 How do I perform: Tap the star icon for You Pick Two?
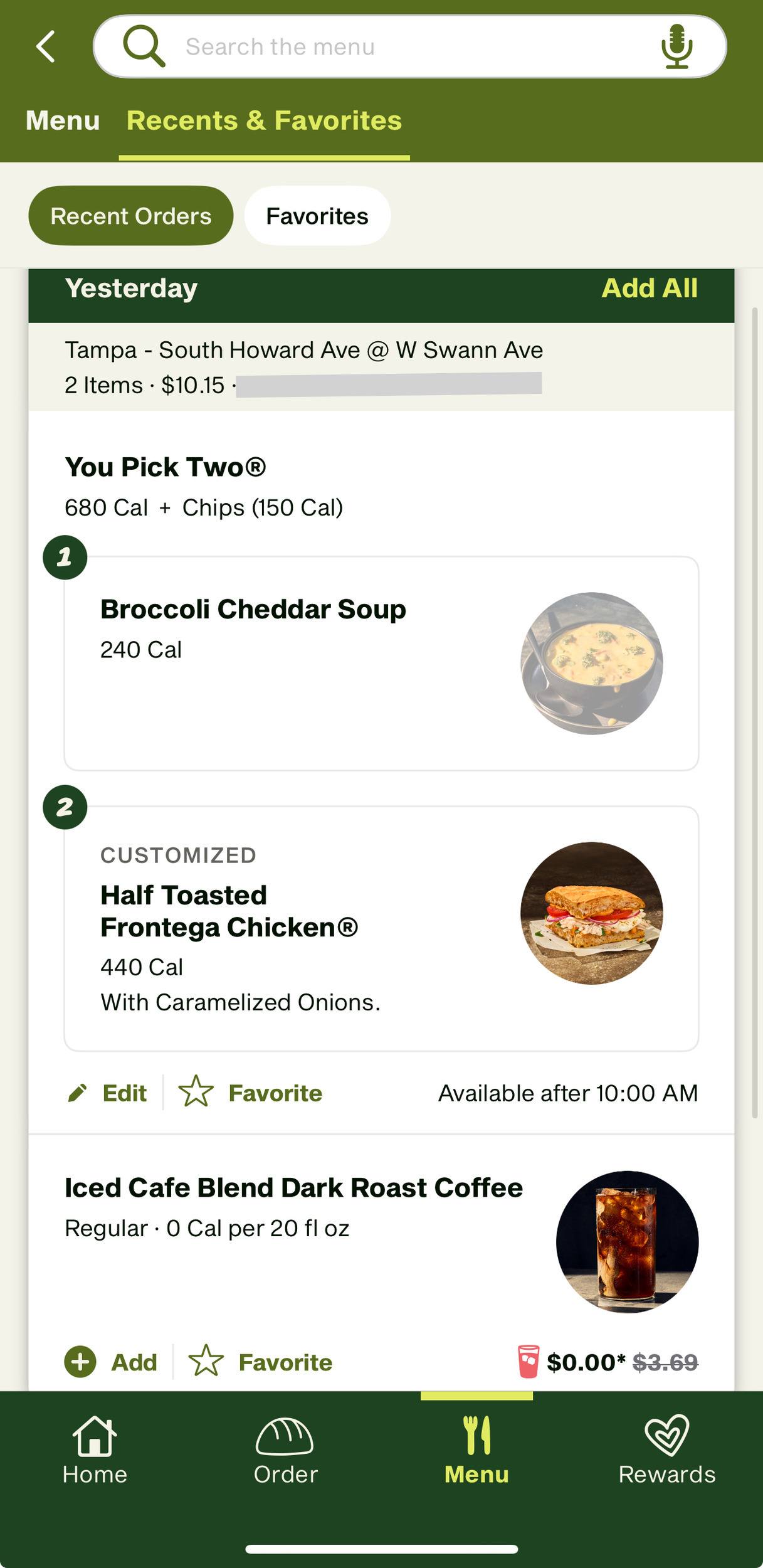[196, 1092]
